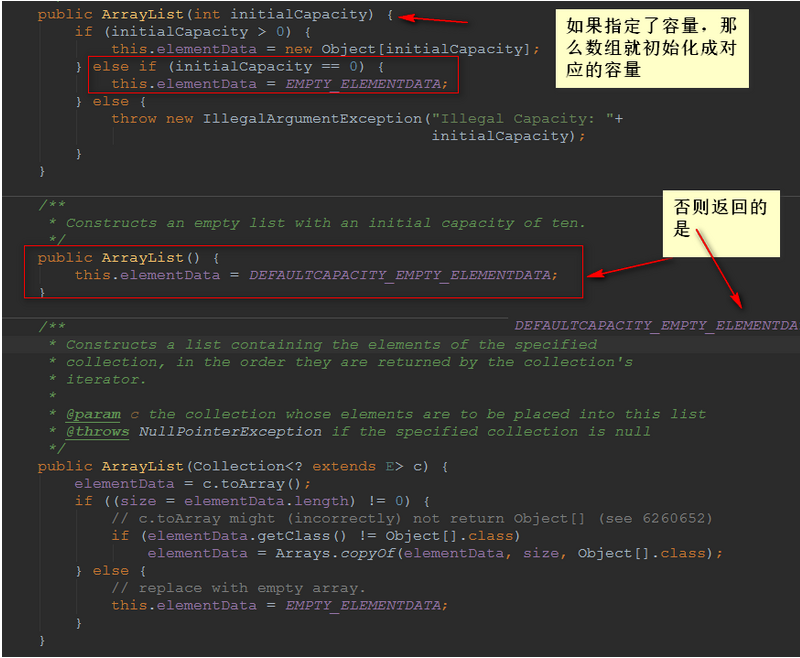Click the floating DEFAULTCAPACITY_EMPTY_ELEMENTDA label at right
The image size is (800, 658).
(x=656, y=325)
